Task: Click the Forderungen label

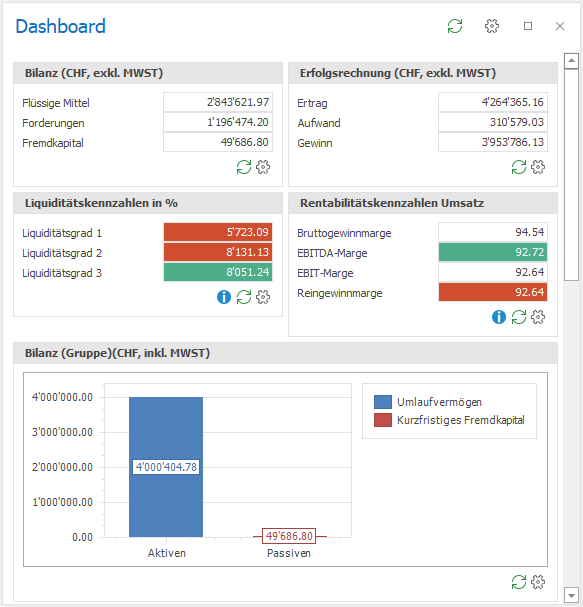Action: tap(53, 123)
